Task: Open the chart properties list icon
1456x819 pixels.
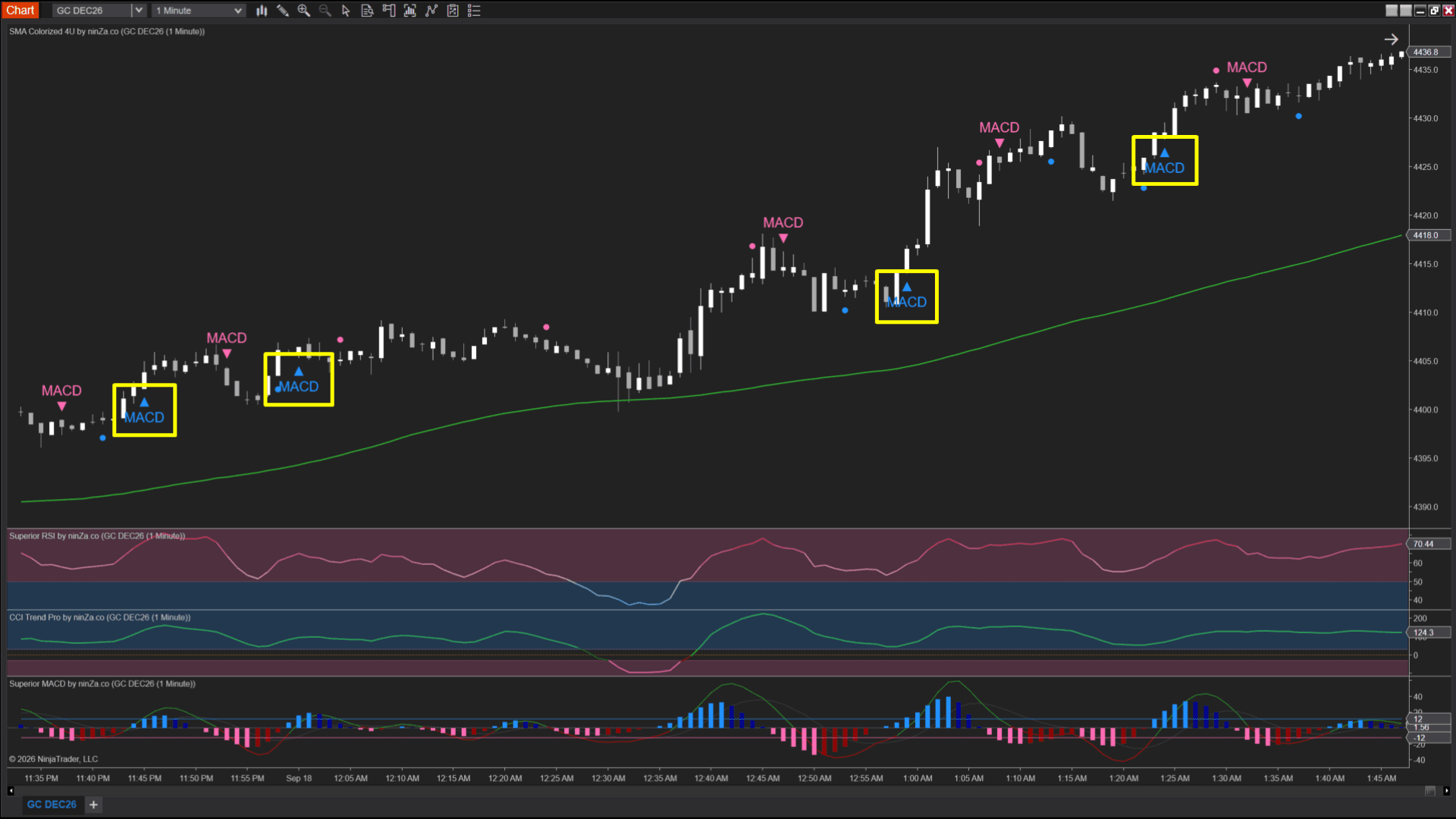Action: click(x=474, y=11)
